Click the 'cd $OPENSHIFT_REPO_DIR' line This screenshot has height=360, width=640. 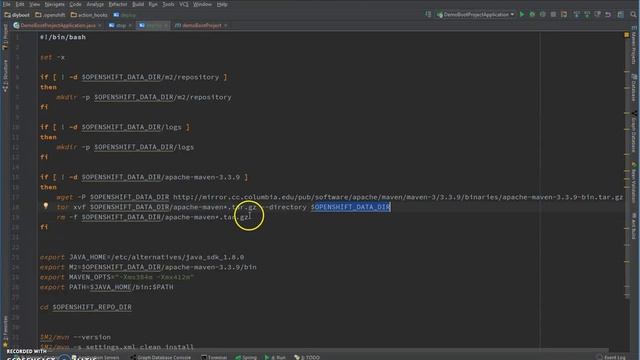86,307
